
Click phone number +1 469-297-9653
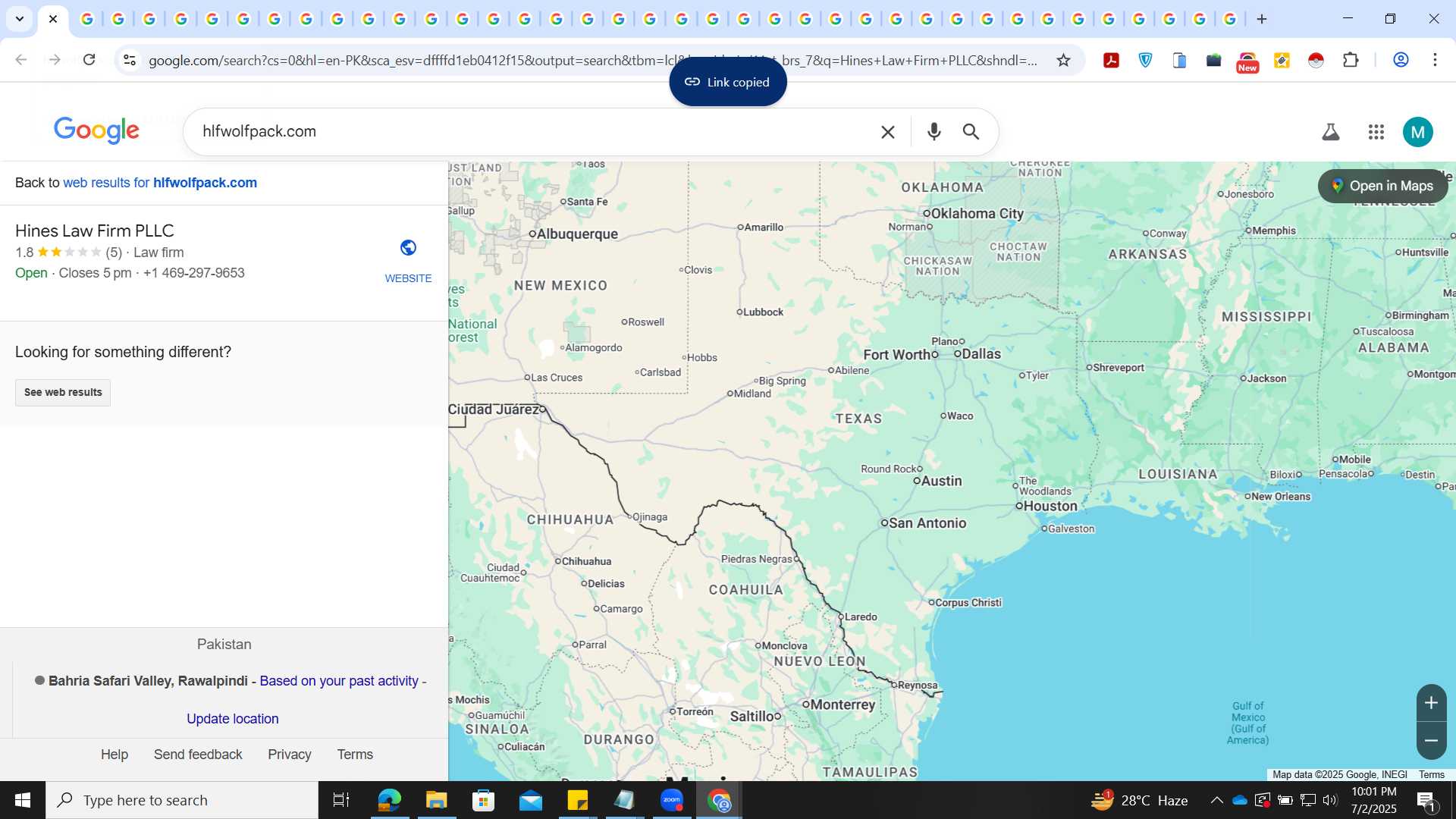(193, 273)
